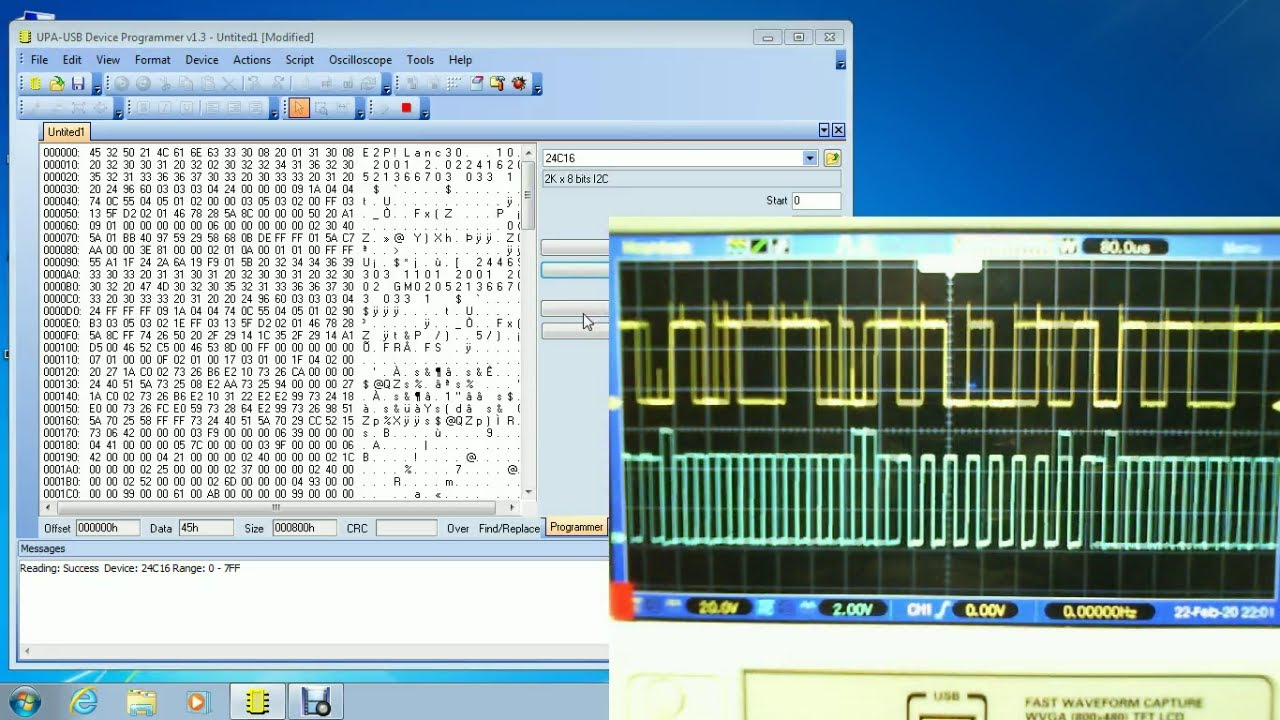Click the Data field showing 45h
The width and height of the screenshot is (1280, 720).
(206, 528)
